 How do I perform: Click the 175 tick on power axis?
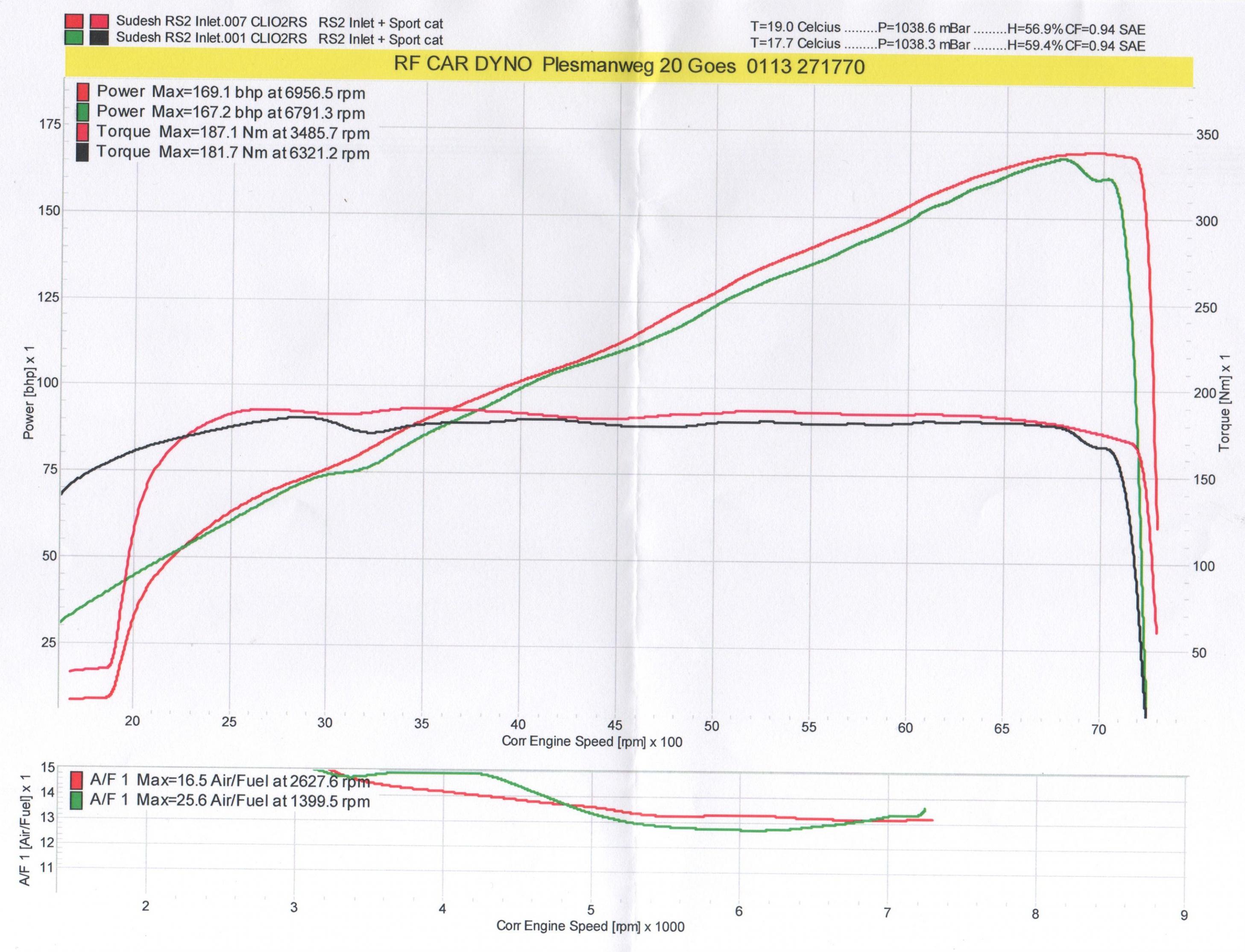click(51, 124)
